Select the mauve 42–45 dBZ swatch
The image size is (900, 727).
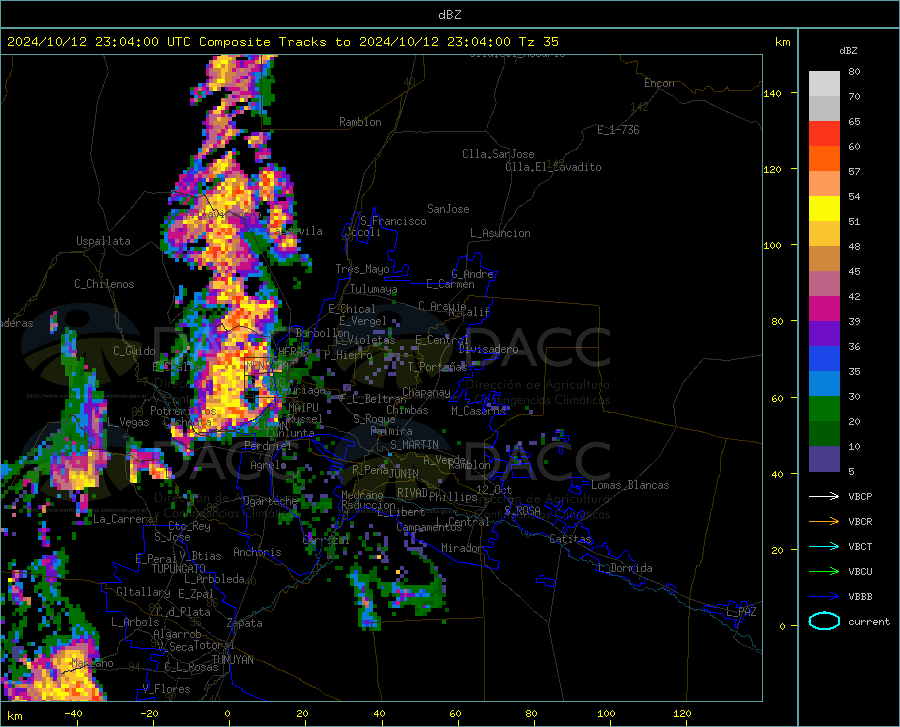[824, 284]
